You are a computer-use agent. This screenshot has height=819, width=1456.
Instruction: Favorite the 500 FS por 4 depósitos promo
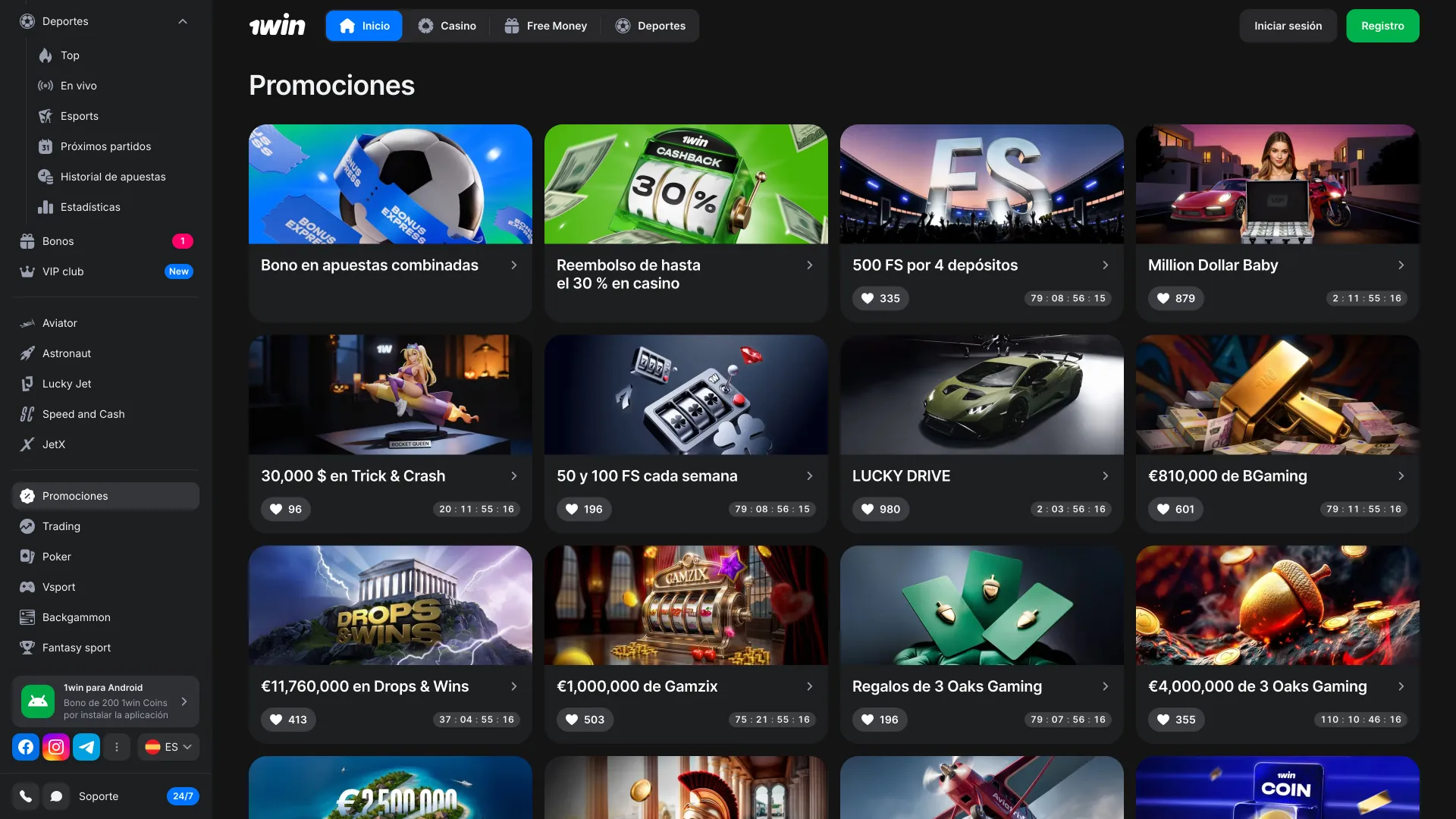[867, 298]
